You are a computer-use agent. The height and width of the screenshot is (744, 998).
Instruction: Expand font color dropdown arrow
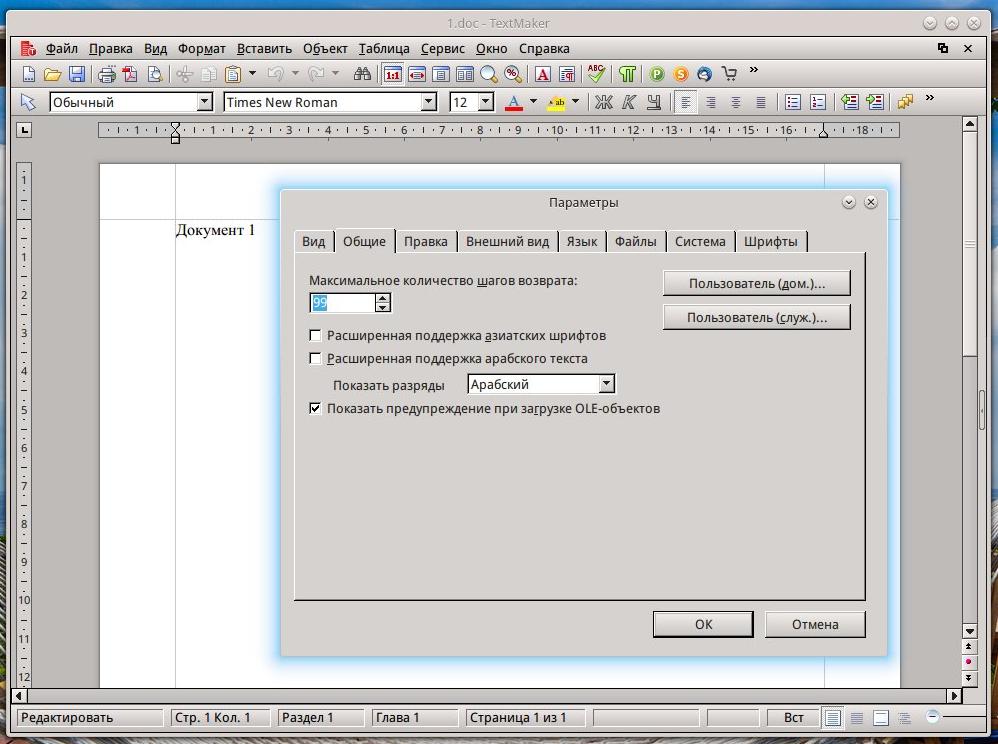click(x=533, y=101)
